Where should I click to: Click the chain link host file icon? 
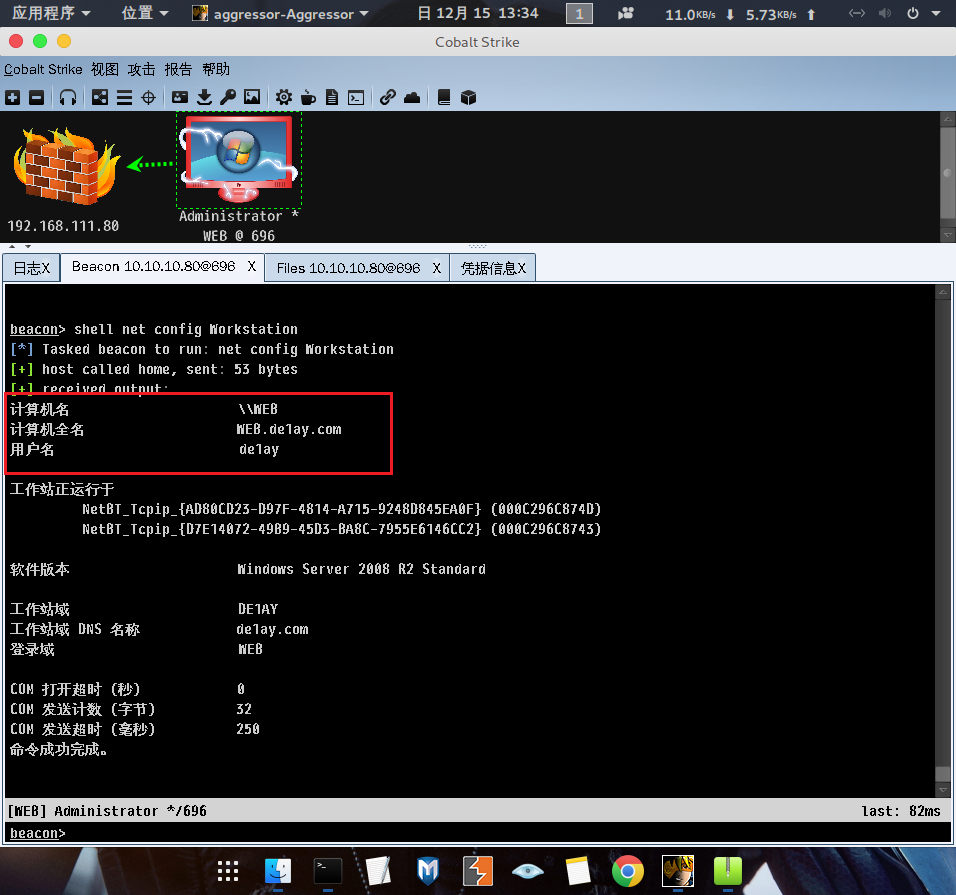tap(388, 98)
